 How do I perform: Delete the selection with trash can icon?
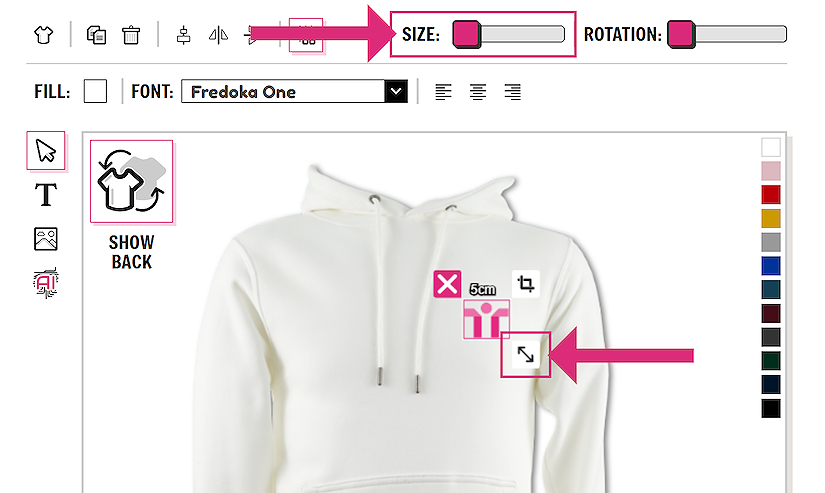tap(131, 35)
